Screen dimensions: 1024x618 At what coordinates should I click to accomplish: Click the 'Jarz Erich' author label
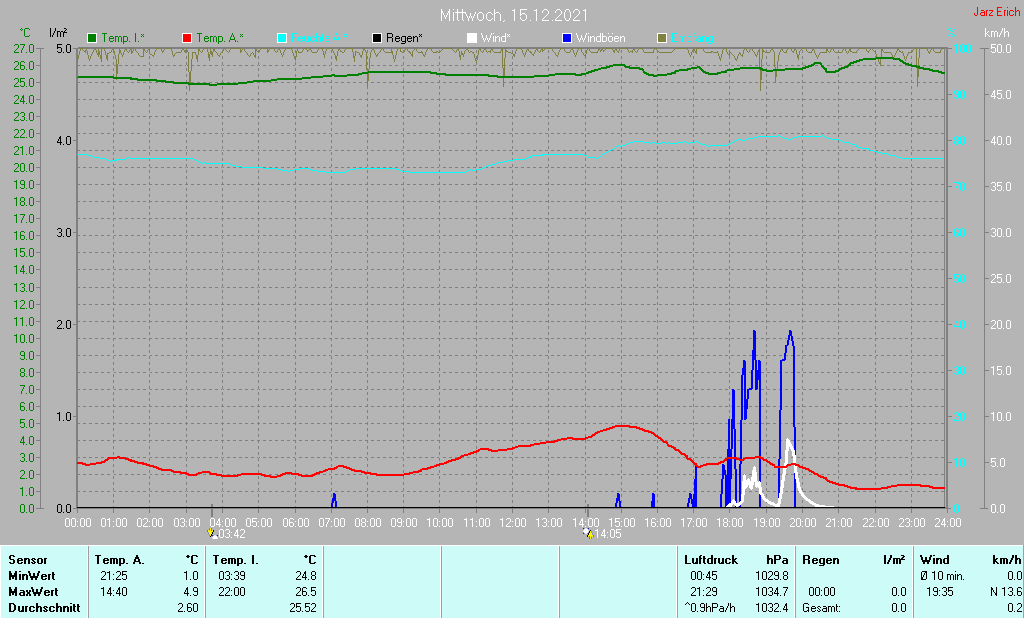996,12
